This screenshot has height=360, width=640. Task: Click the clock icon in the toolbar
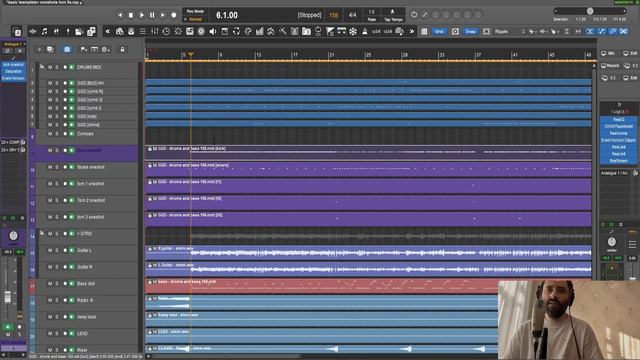166,31
